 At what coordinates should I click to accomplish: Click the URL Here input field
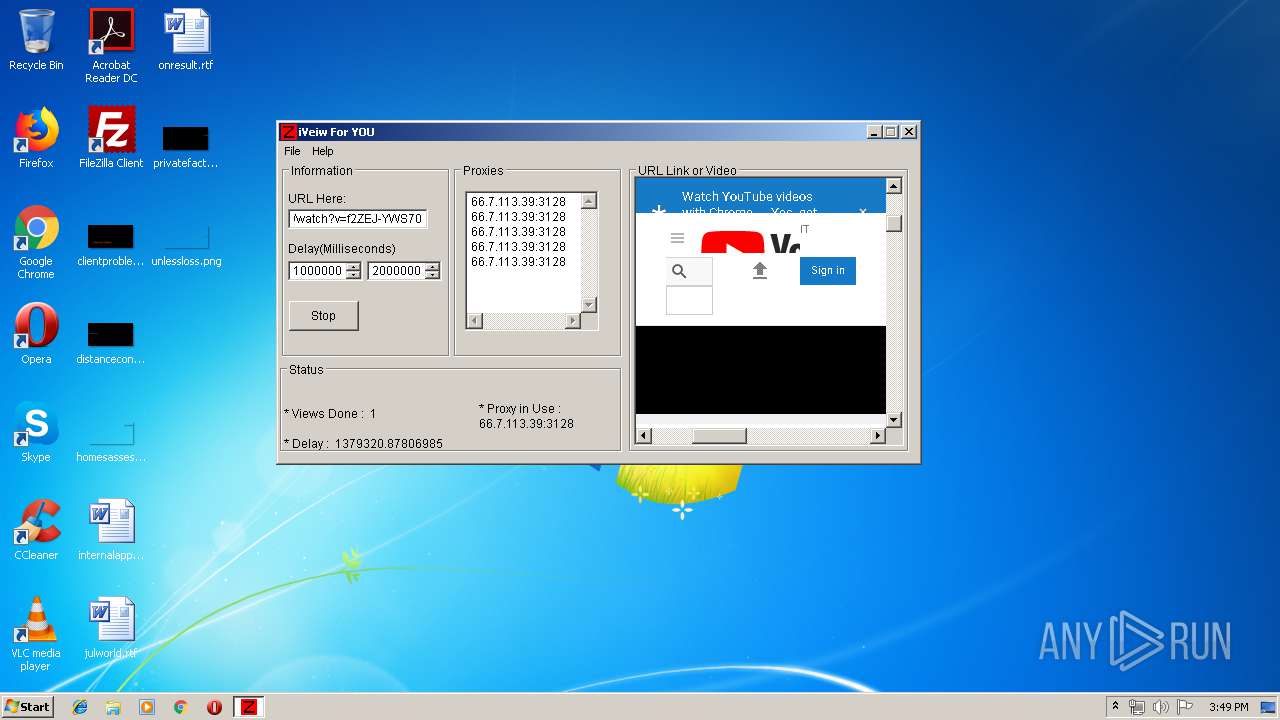[358, 219]
